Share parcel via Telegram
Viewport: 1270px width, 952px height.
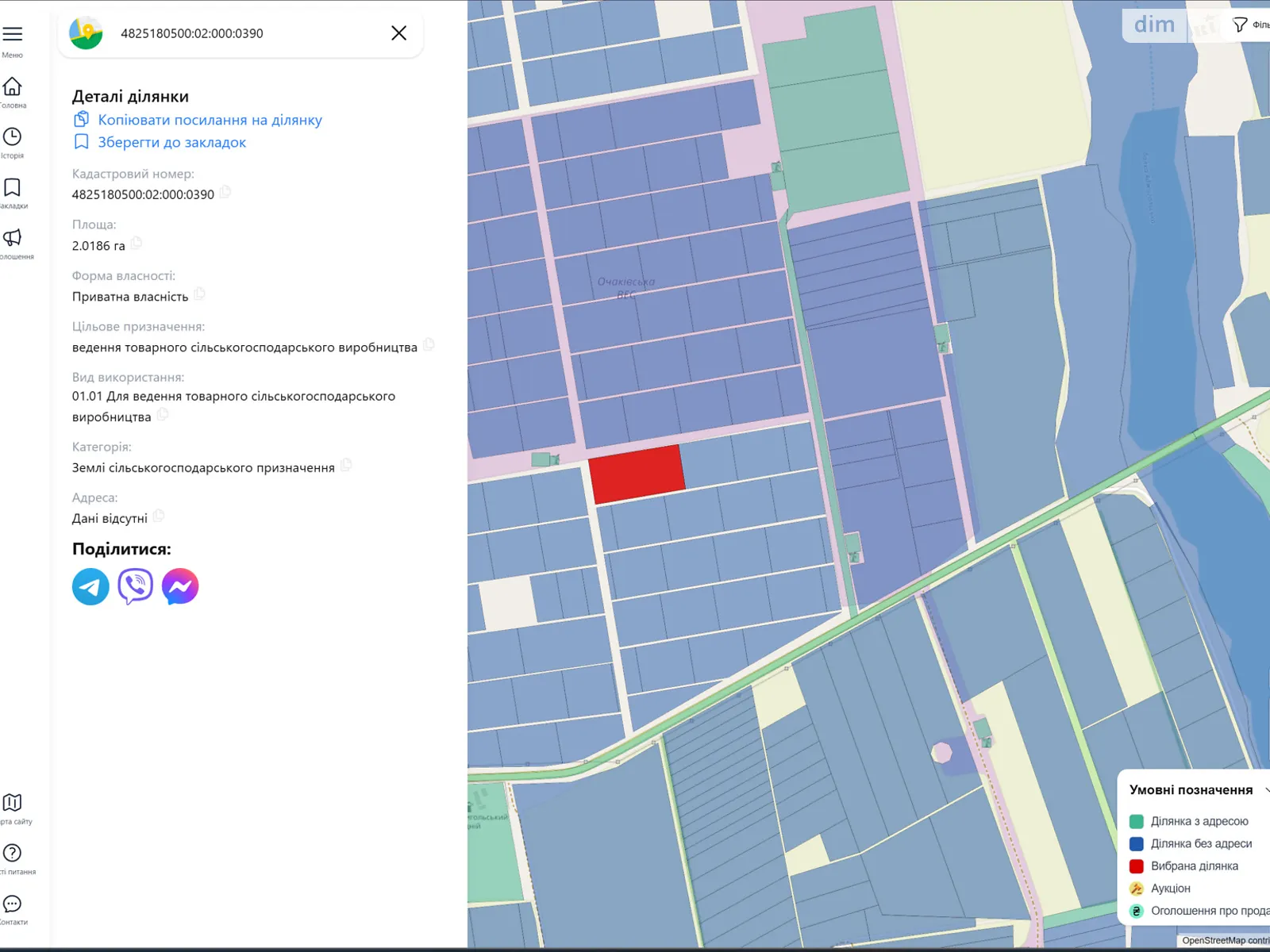[90, 586]
